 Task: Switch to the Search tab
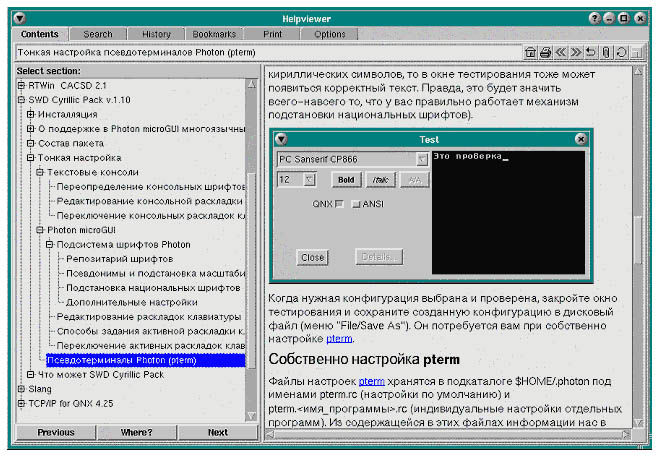click(98, 34)
